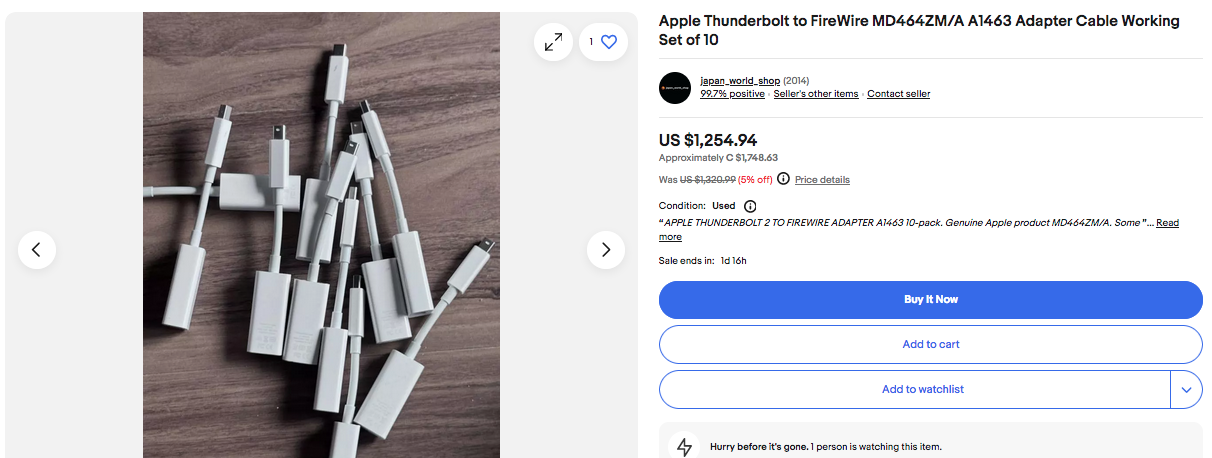Expand the description with Read more

pyautogui.click(x=1167, y=223)
